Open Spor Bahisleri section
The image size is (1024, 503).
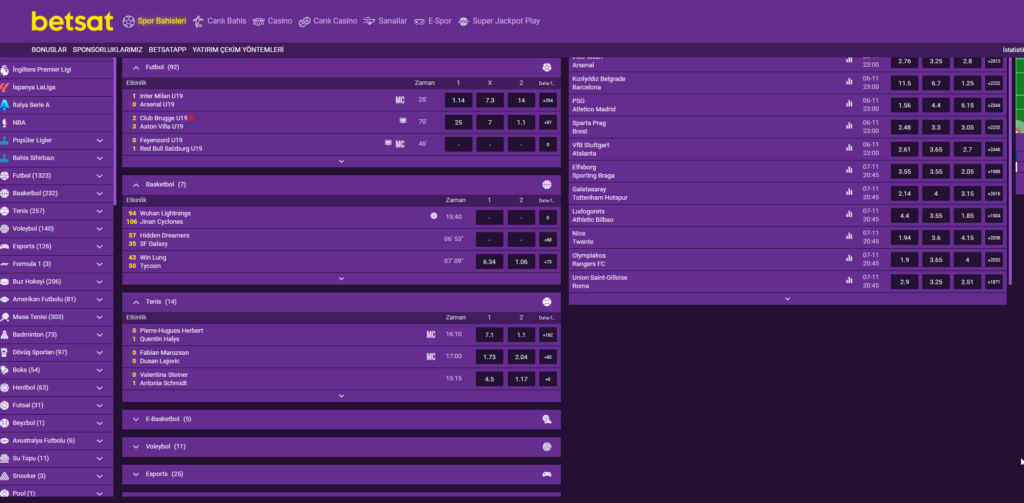[154, 21]
